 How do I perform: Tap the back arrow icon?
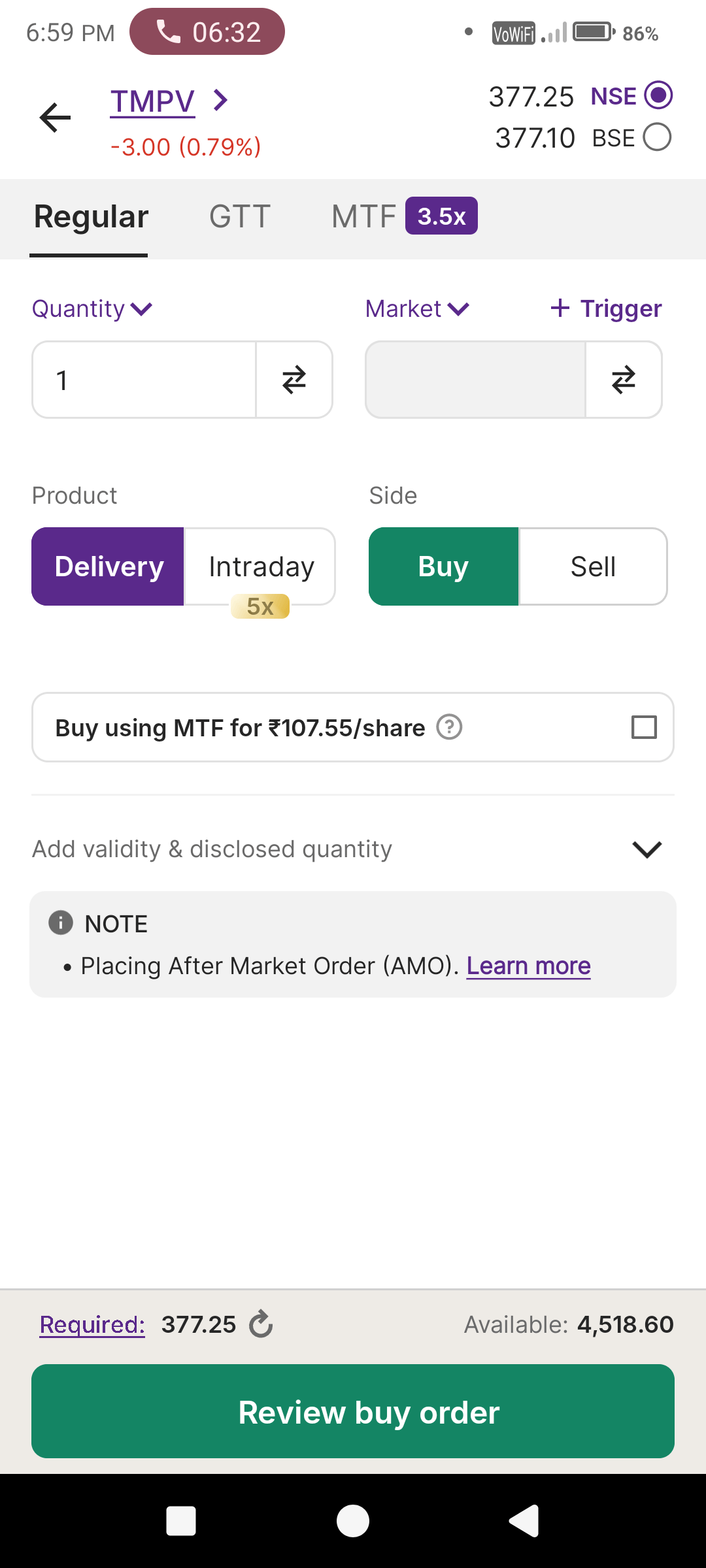coord(56,118)
